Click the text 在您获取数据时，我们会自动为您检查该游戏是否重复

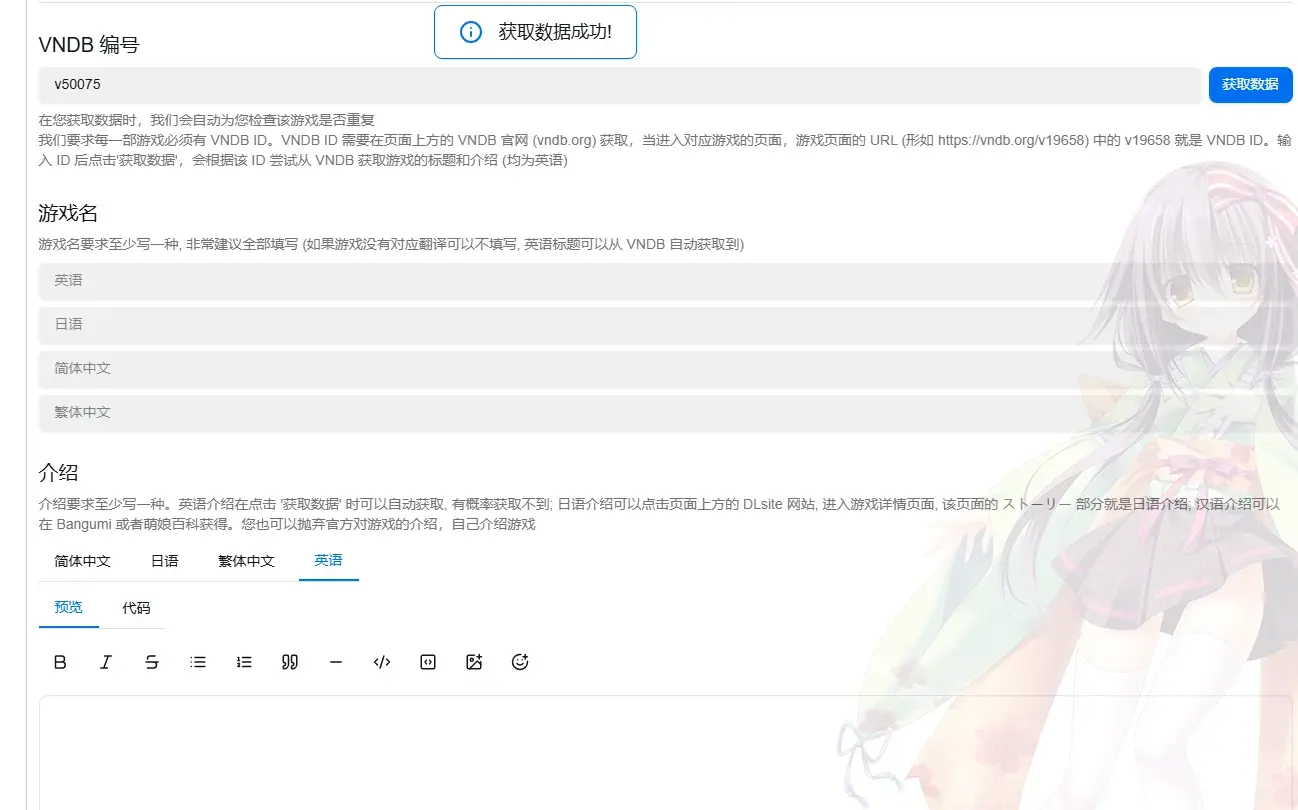[207, 121]
